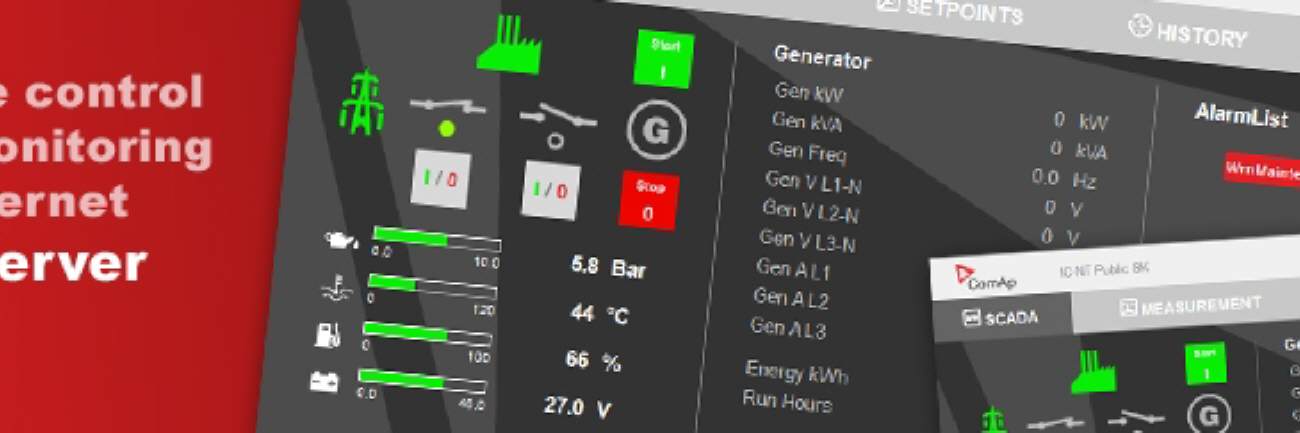Viewport: 1300px width, 433px height.
Task: Switch to the HISTORY tab
Action: tap(1188, 31)
